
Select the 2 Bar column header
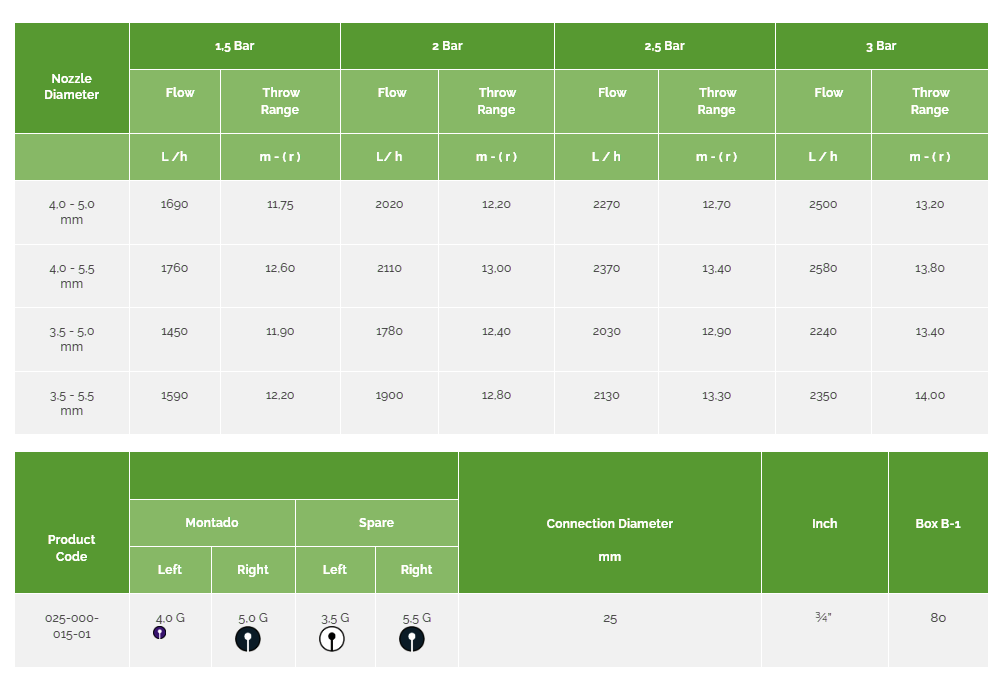[x=447, y=46]
